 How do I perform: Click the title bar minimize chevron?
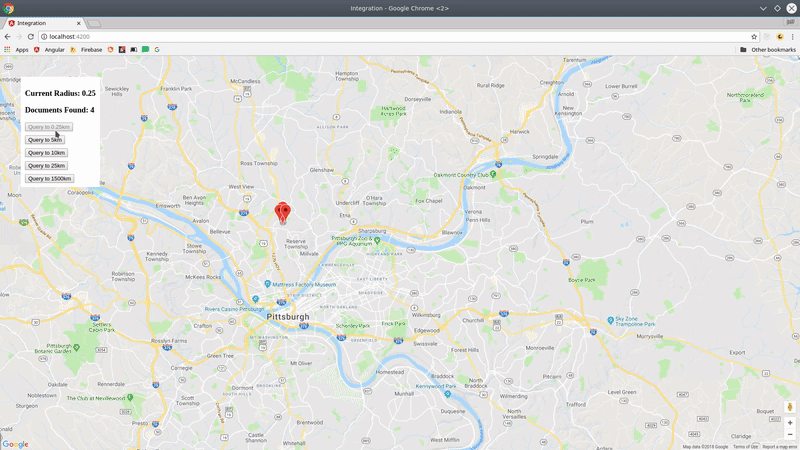coord(763,8)
